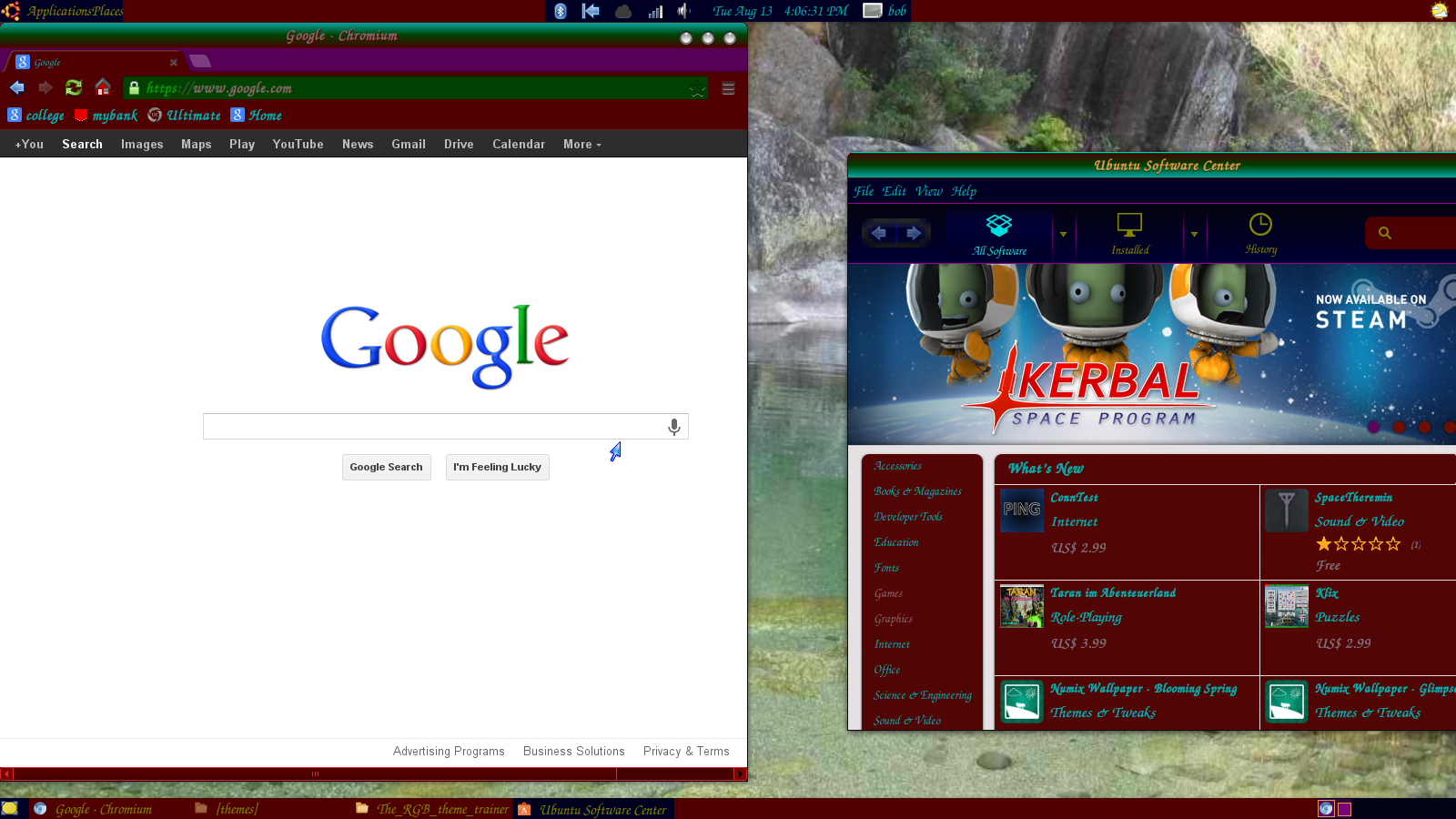Select Installed in Software Center

click(x=1129, y=235)
